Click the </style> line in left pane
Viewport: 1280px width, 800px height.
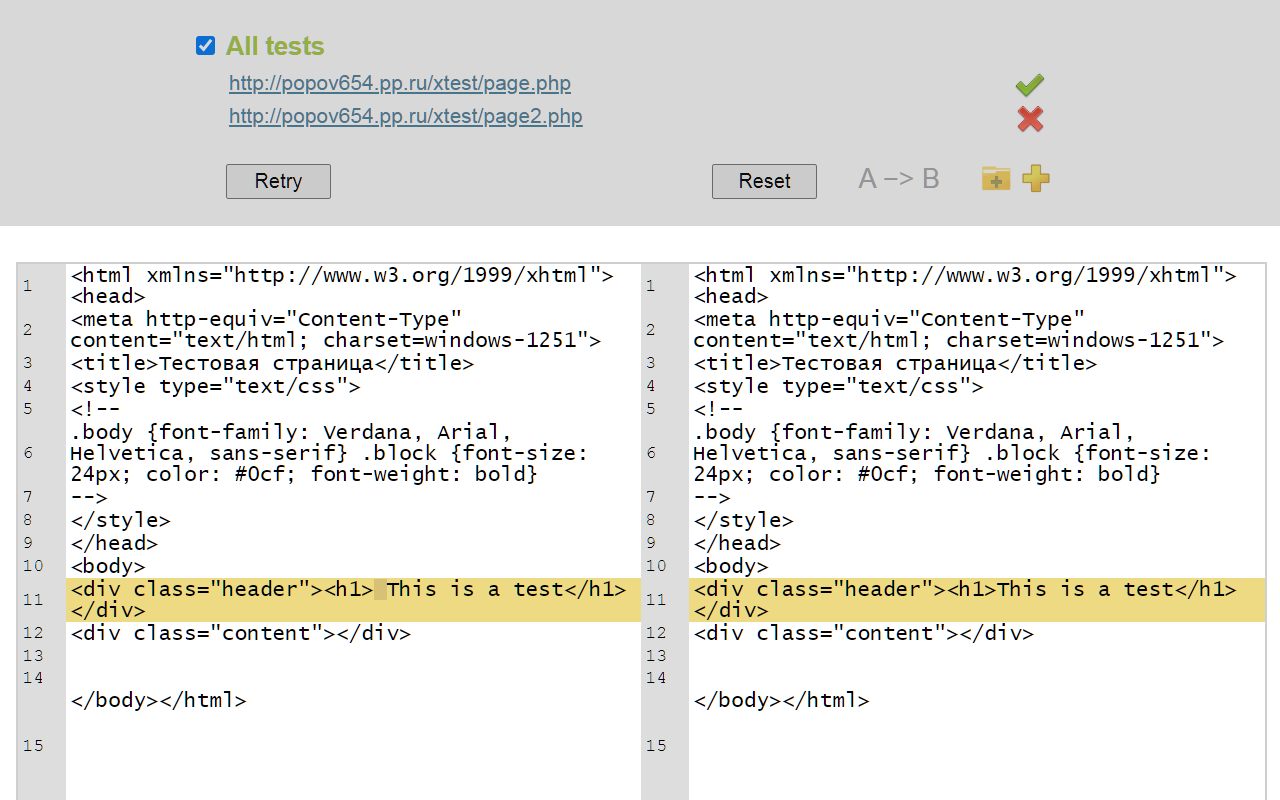[x=120, y=520]
